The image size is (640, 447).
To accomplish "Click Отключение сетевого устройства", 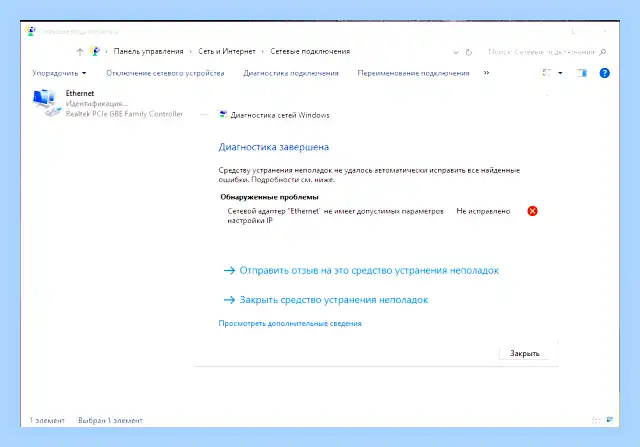I will tap(165, 73).
